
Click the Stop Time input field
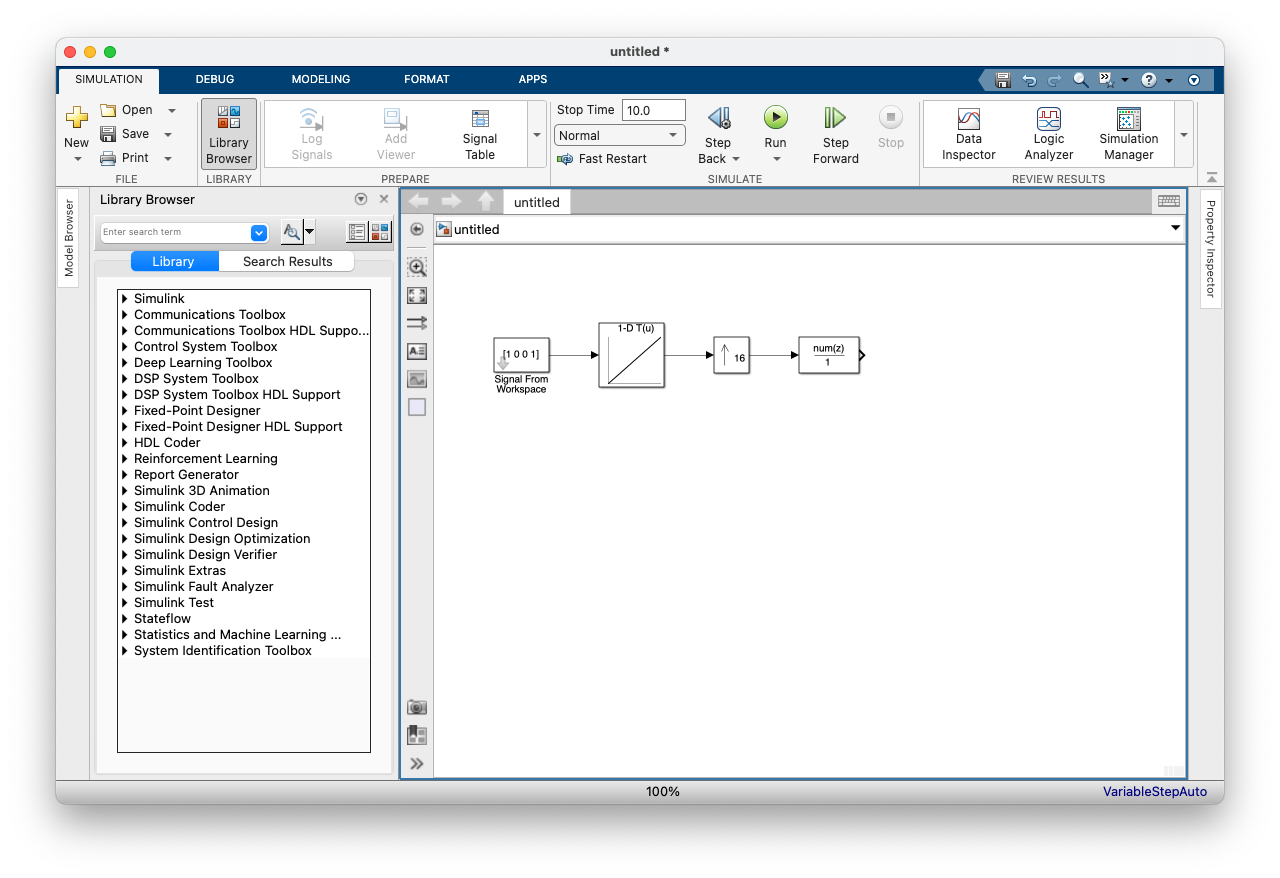pos(654,110)
